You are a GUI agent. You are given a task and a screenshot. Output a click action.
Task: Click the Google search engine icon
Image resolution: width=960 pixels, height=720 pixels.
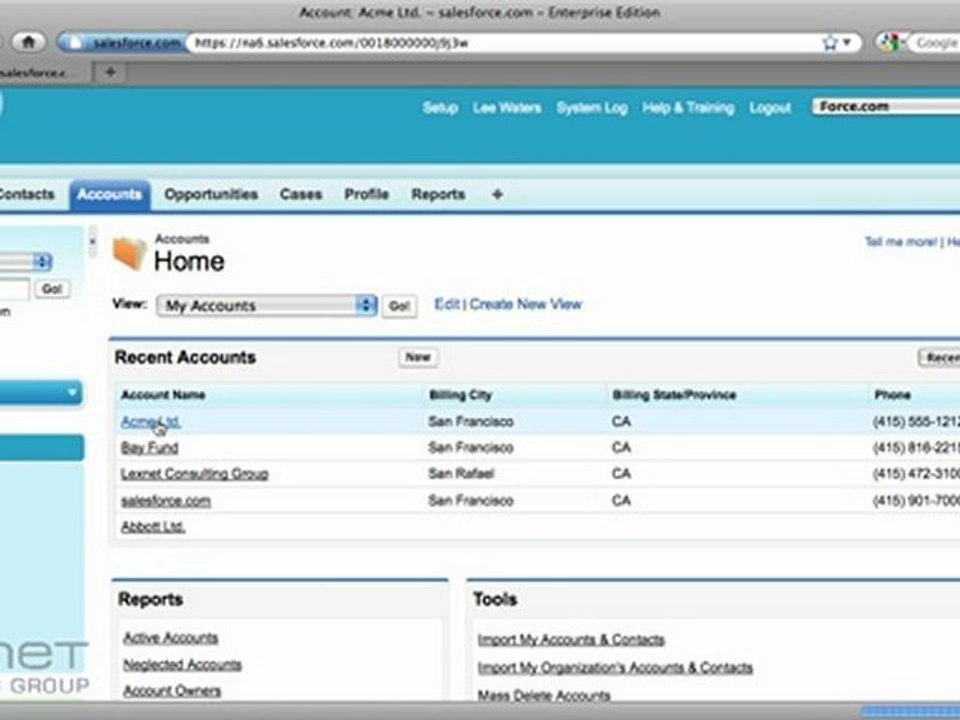pos(889,42)
